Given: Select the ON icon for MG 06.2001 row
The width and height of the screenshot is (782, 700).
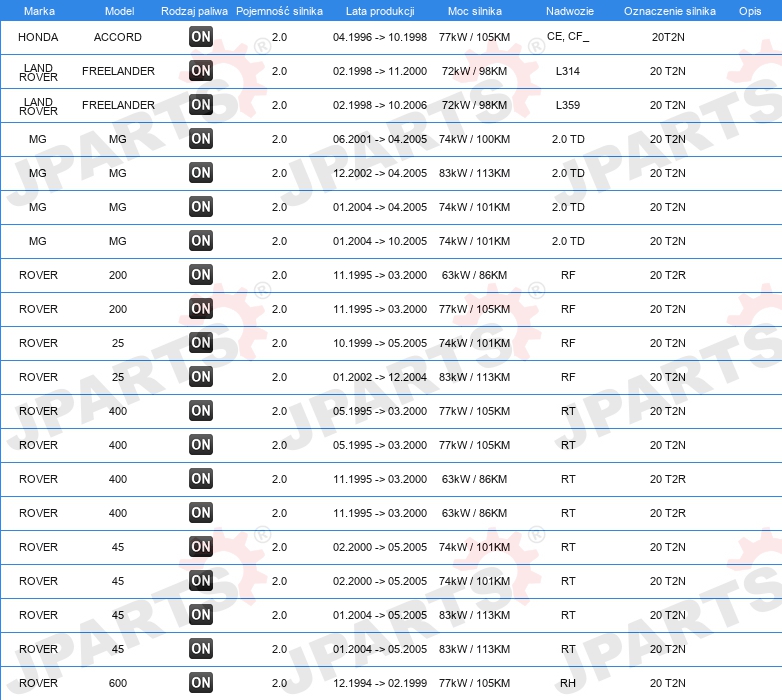Looking at the screenshot, I should coord(201,139).
